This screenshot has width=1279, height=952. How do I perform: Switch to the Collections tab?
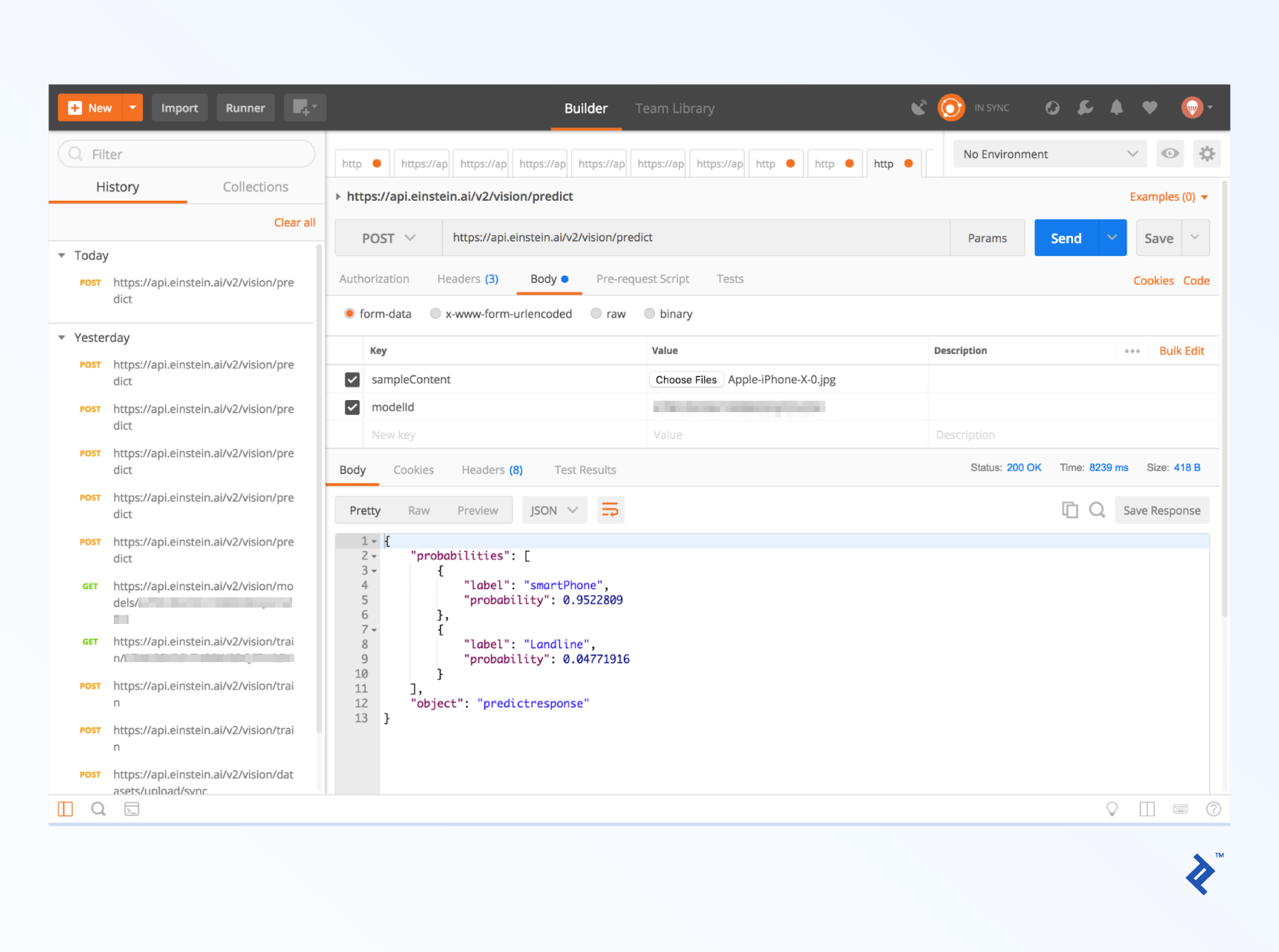coord(255,187)
